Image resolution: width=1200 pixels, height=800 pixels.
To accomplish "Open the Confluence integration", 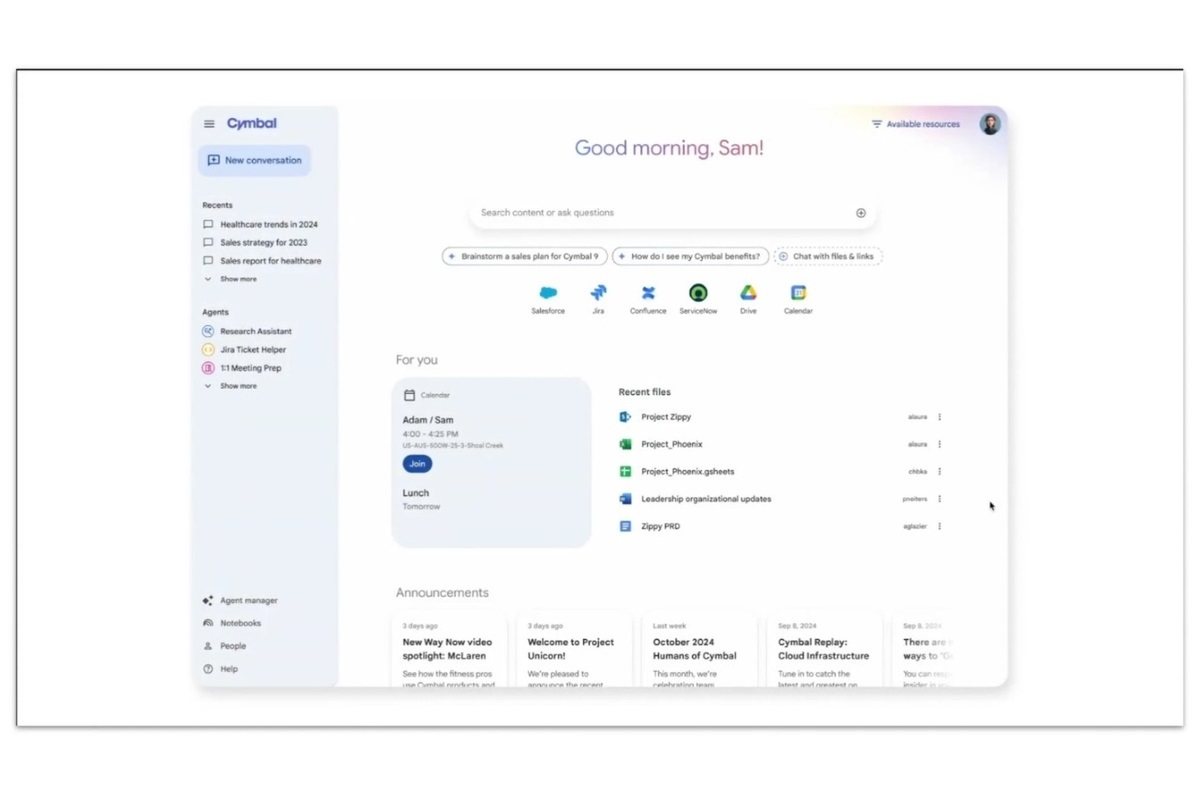I will coord(648,295).
